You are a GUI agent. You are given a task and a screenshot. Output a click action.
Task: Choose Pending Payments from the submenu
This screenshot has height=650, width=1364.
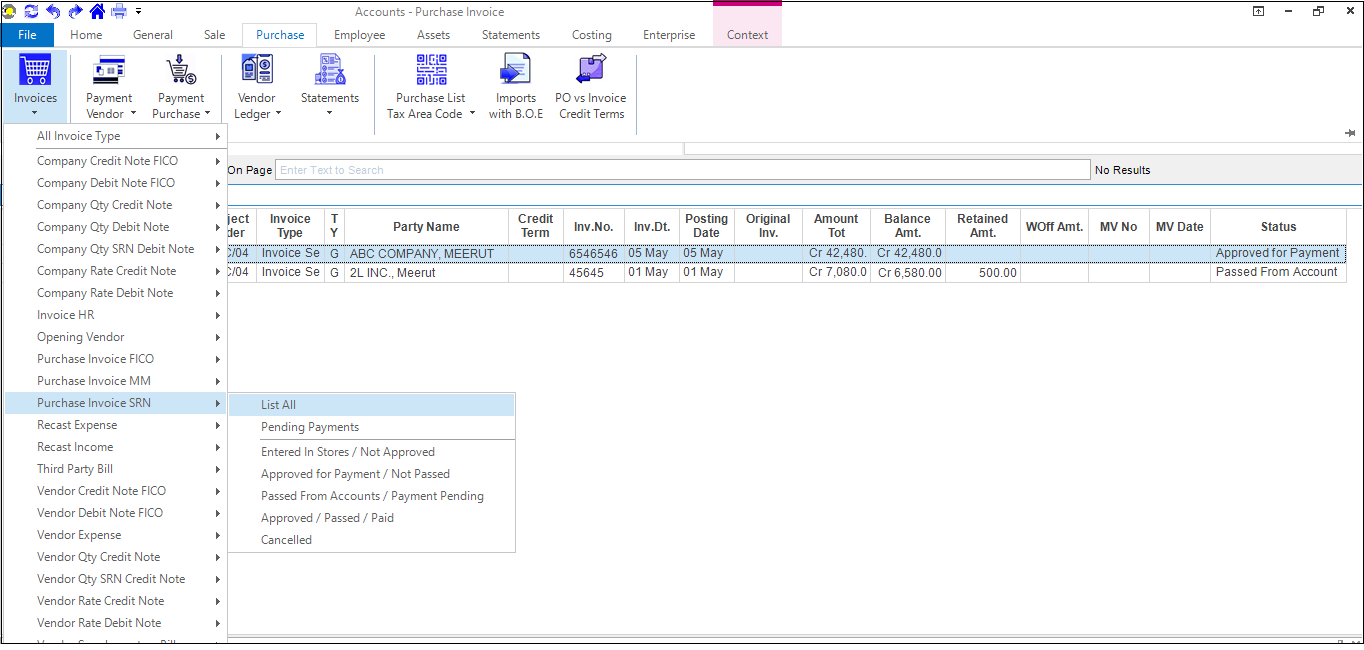(x=310, y=427)
